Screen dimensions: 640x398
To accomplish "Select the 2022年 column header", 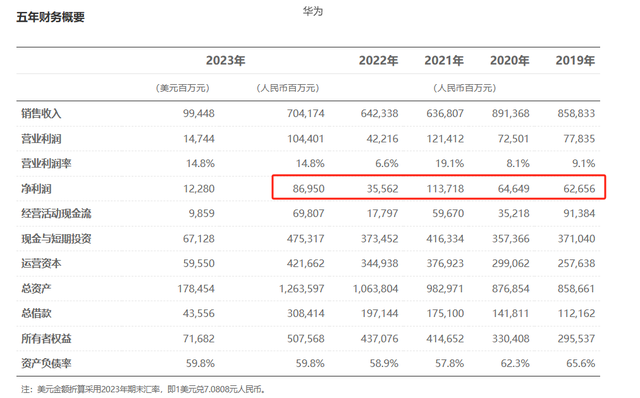I will click(378, 60).
